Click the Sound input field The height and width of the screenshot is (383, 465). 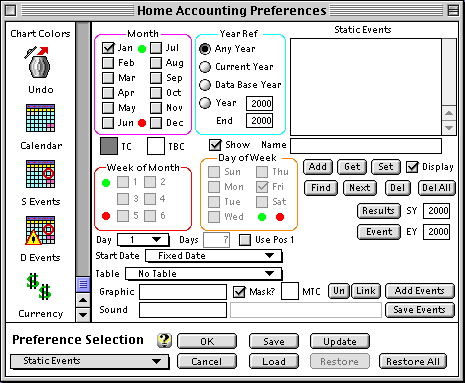tap(183, 310)
